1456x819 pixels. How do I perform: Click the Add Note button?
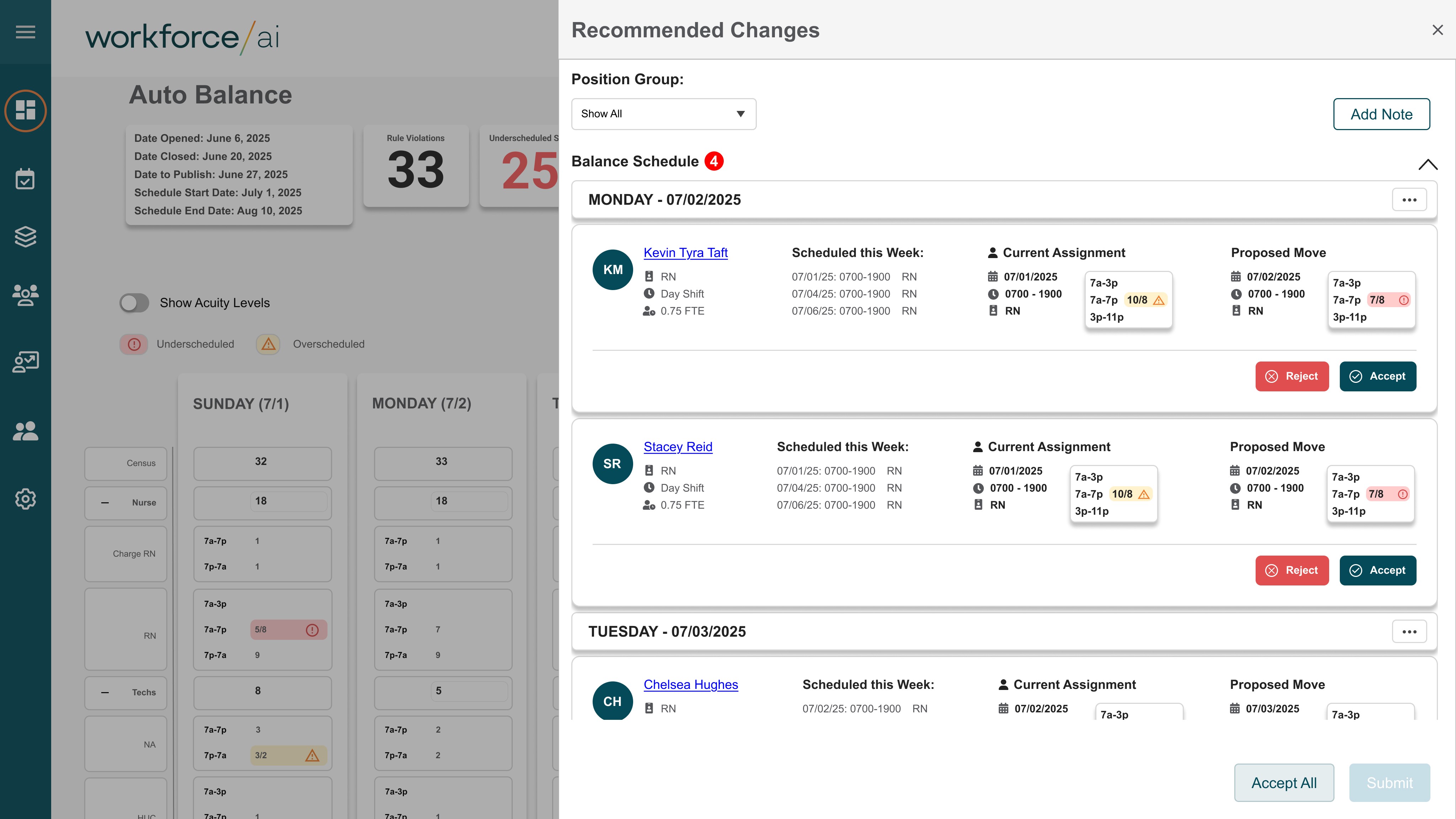click(1381, 114)
